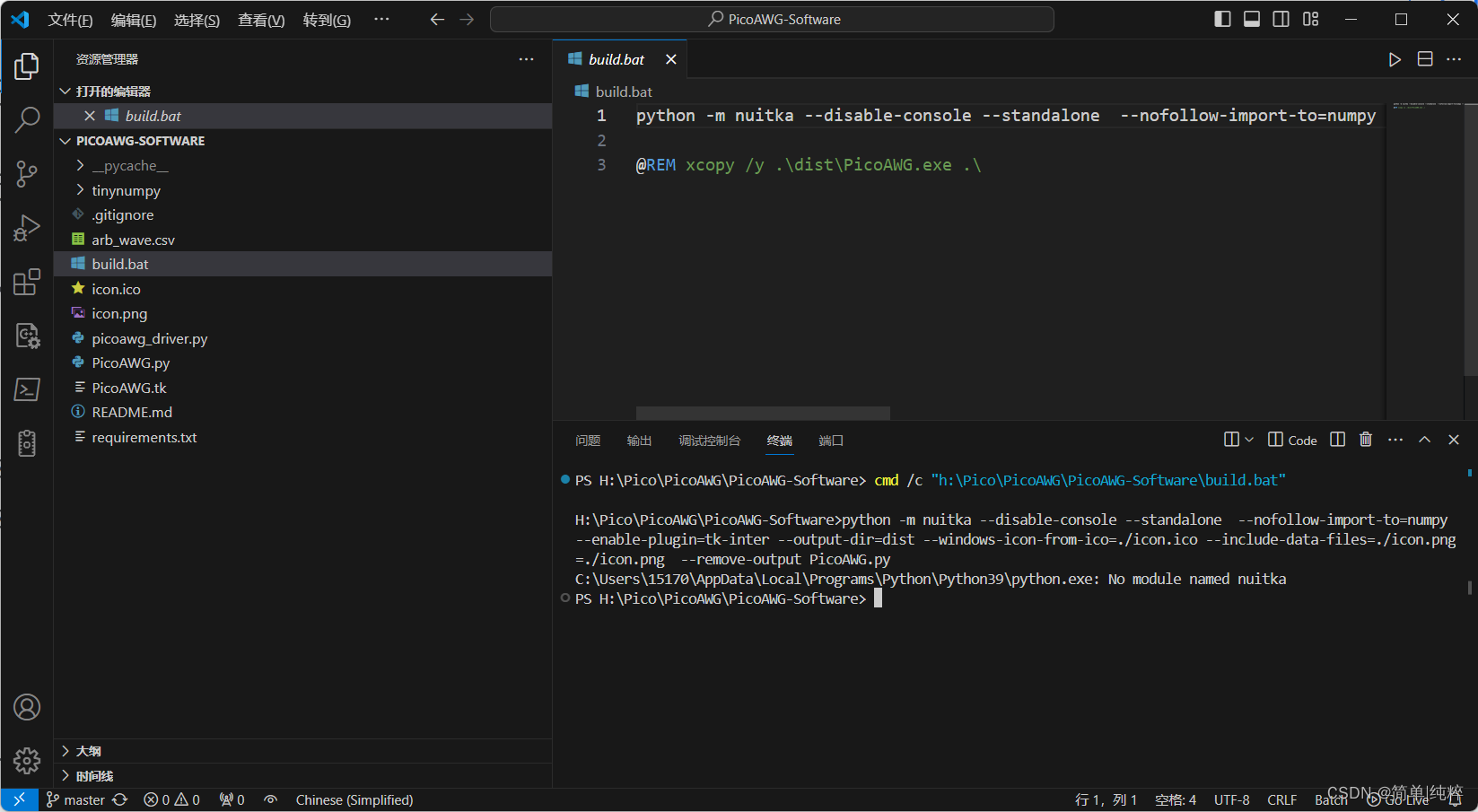The image size is (1478, 812).
Task: Click the editor minimap
Action: click(x=1427, y=260)
